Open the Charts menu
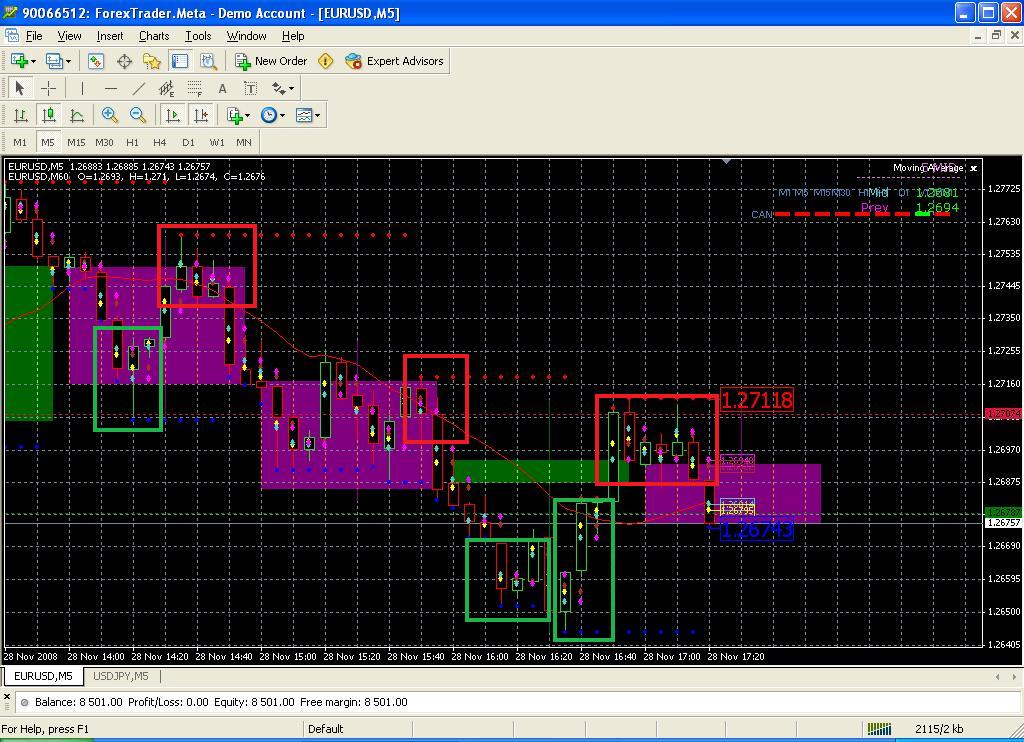 [154, 36]
